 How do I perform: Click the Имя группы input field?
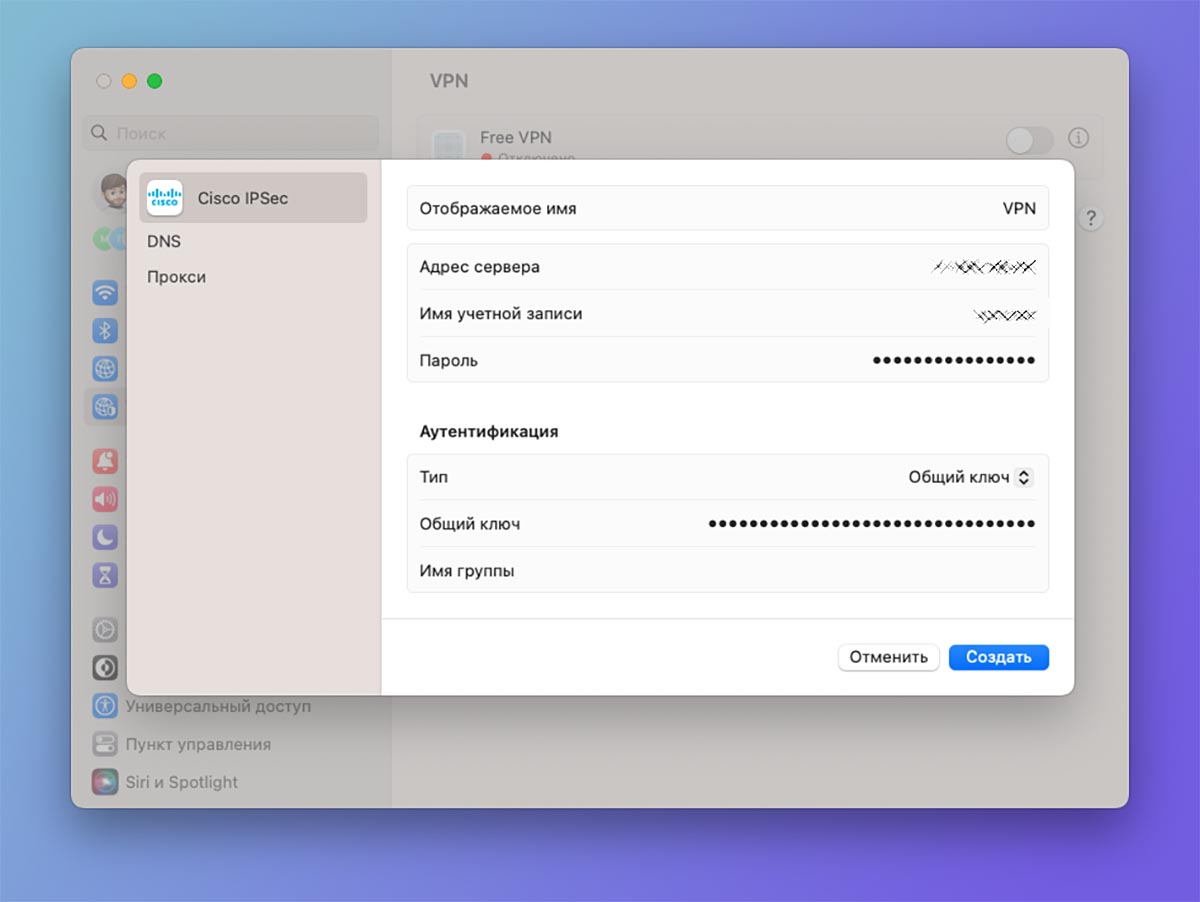(x=728, y=570)
